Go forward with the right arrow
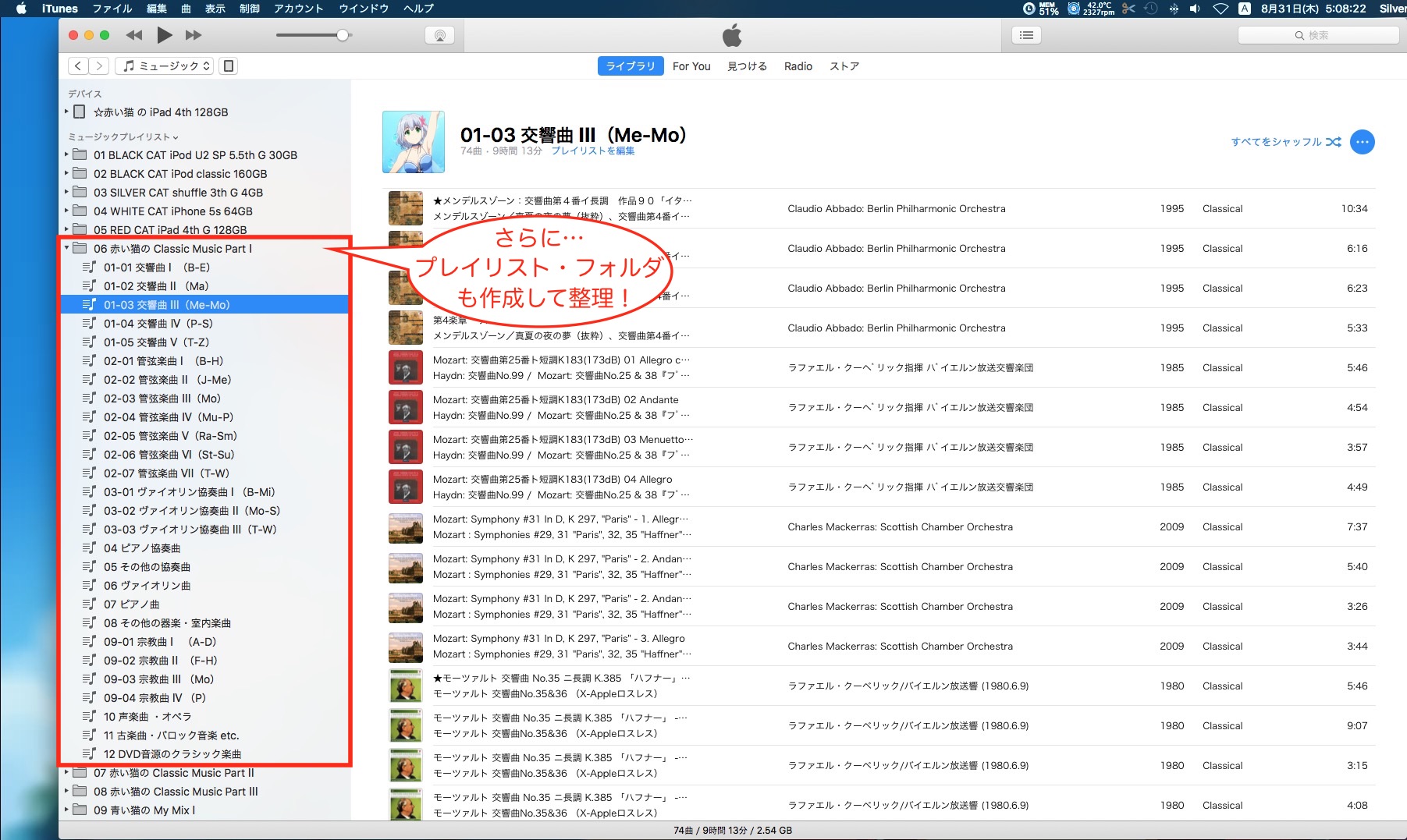Viewport: 1407px width, 840px height. (x=99, y=66)
